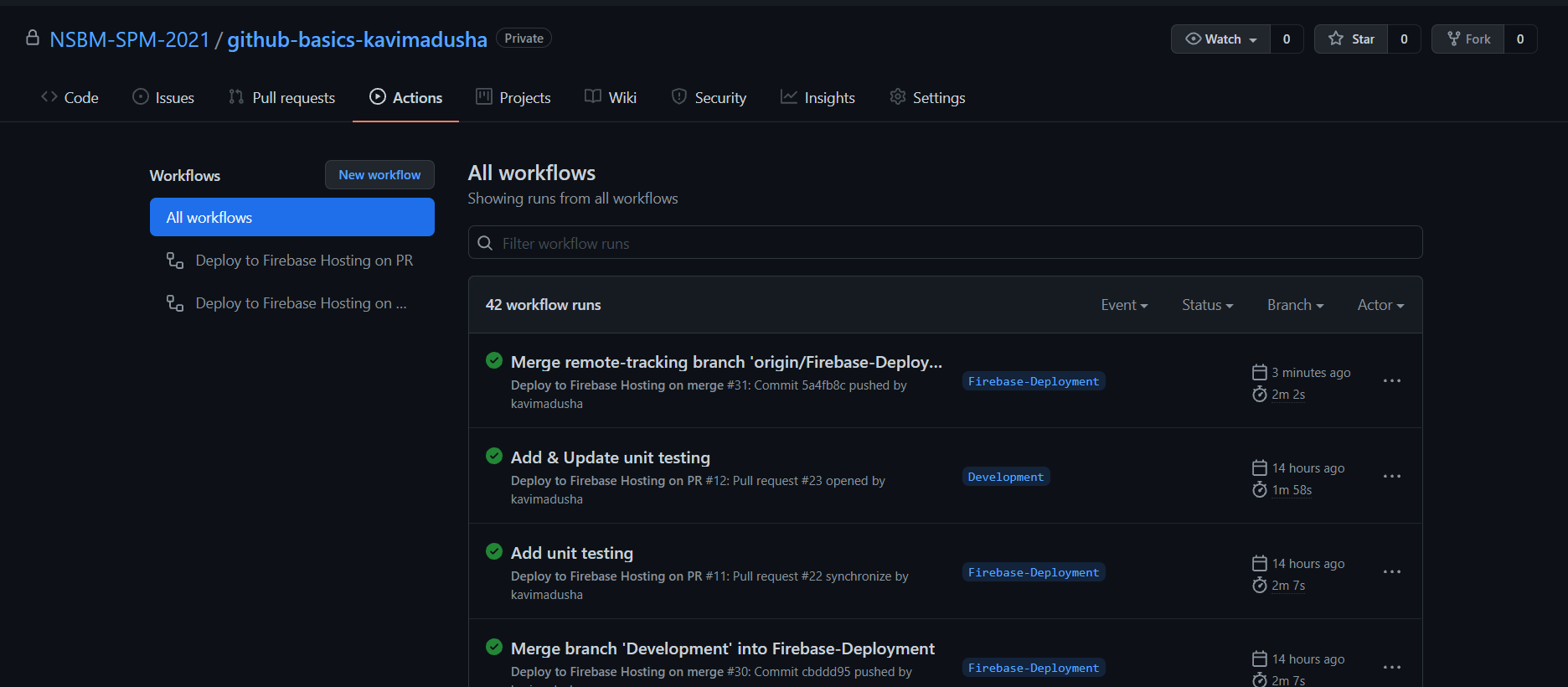Click the NSBM-SPM-2021 organization link
This screenshot has height=687, width=1568.
pos(130,39)
